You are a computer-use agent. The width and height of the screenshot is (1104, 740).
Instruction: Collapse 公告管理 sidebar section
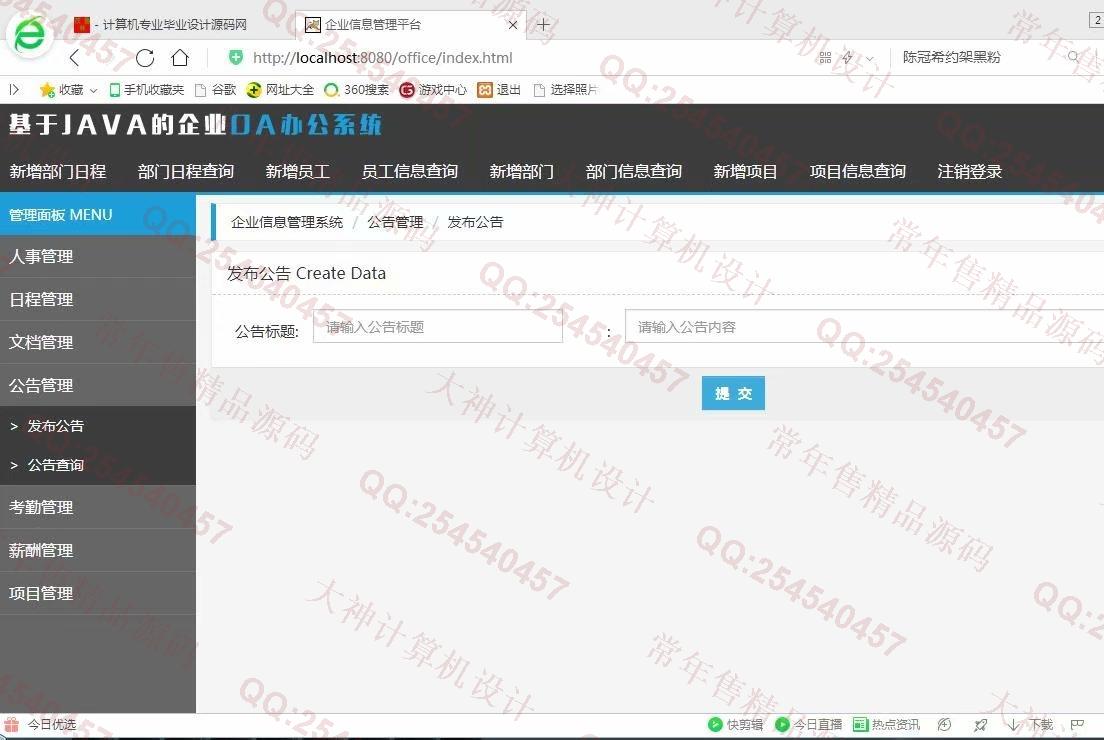point(98,385)
